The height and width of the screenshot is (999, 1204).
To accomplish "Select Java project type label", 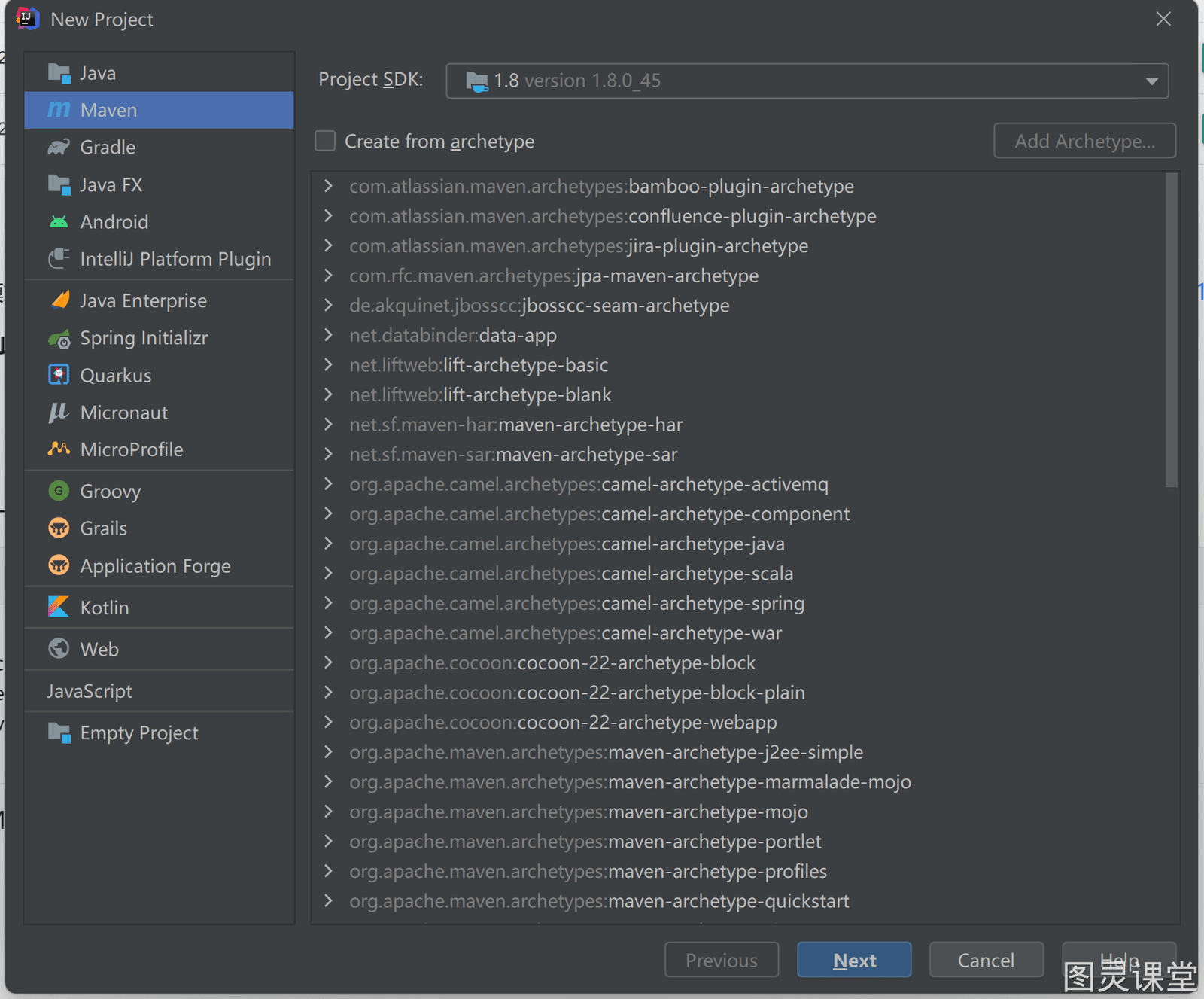I will 98,73.
